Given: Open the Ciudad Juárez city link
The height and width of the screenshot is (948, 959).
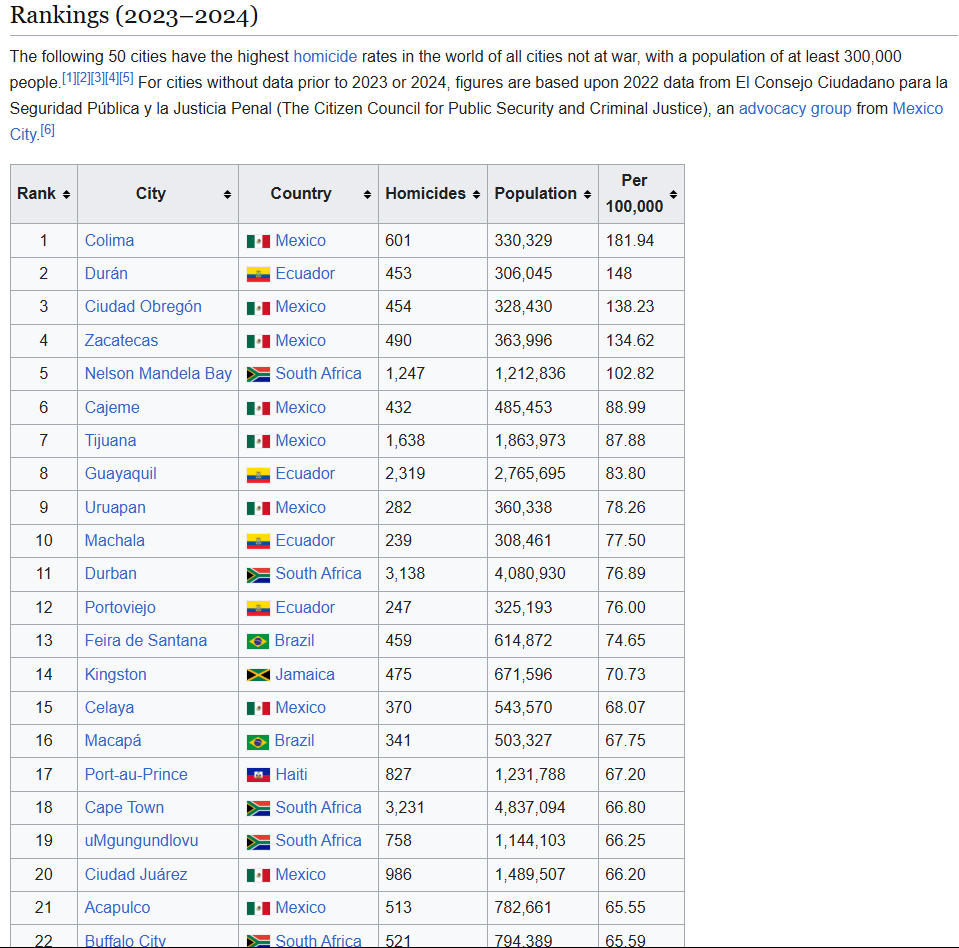Looking at the screenshot, I should click(x=136, y=875).
